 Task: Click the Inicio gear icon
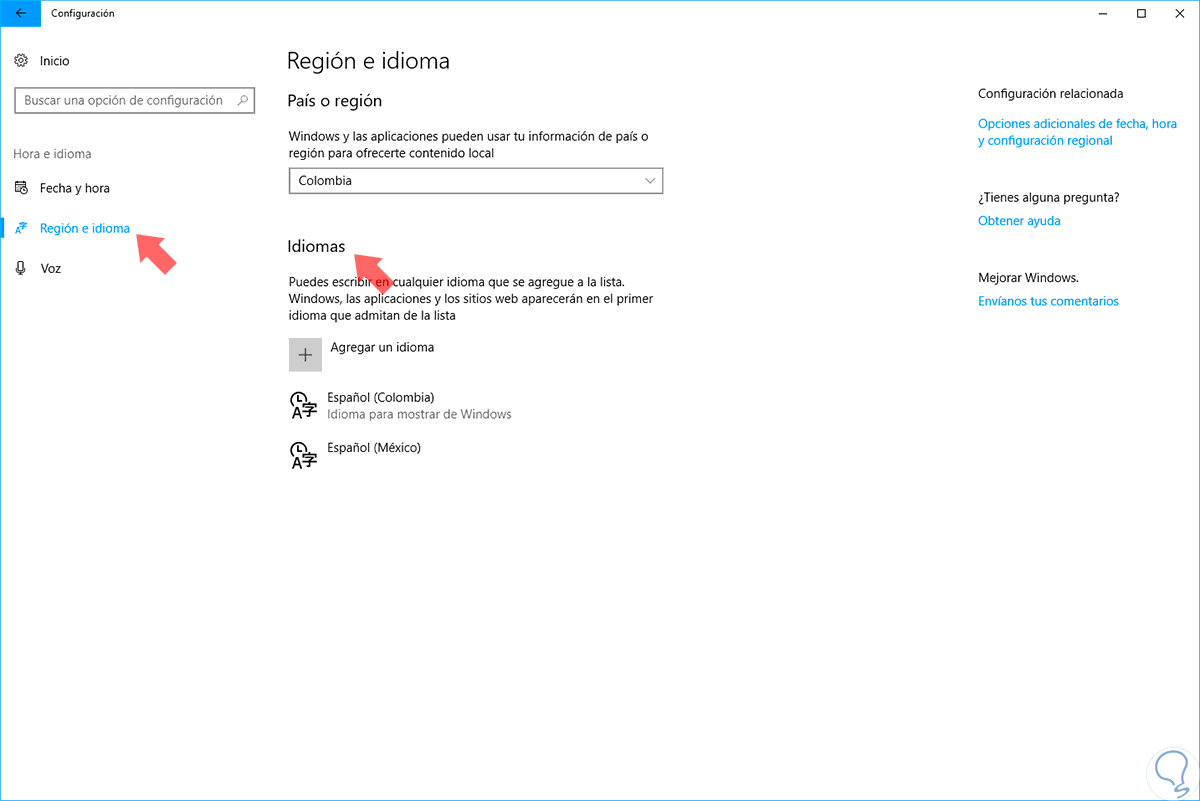click(x=21, y=61)
